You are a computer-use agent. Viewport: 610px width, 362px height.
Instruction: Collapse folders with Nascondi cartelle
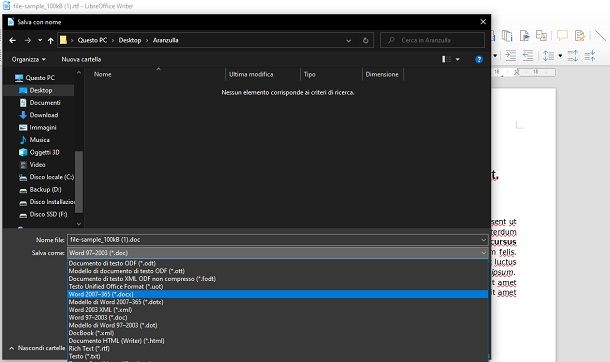(x=37, y=348)
